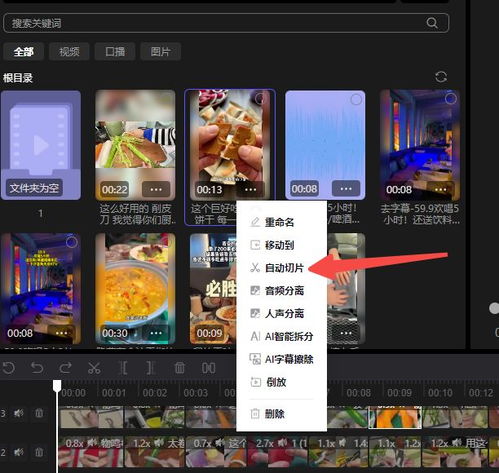Image resolution: width=499 pixels, height=473 pixels.
Task: Open more options on second-row 00:08 clip
Action: pyautogui.click(x=61, y=333)
